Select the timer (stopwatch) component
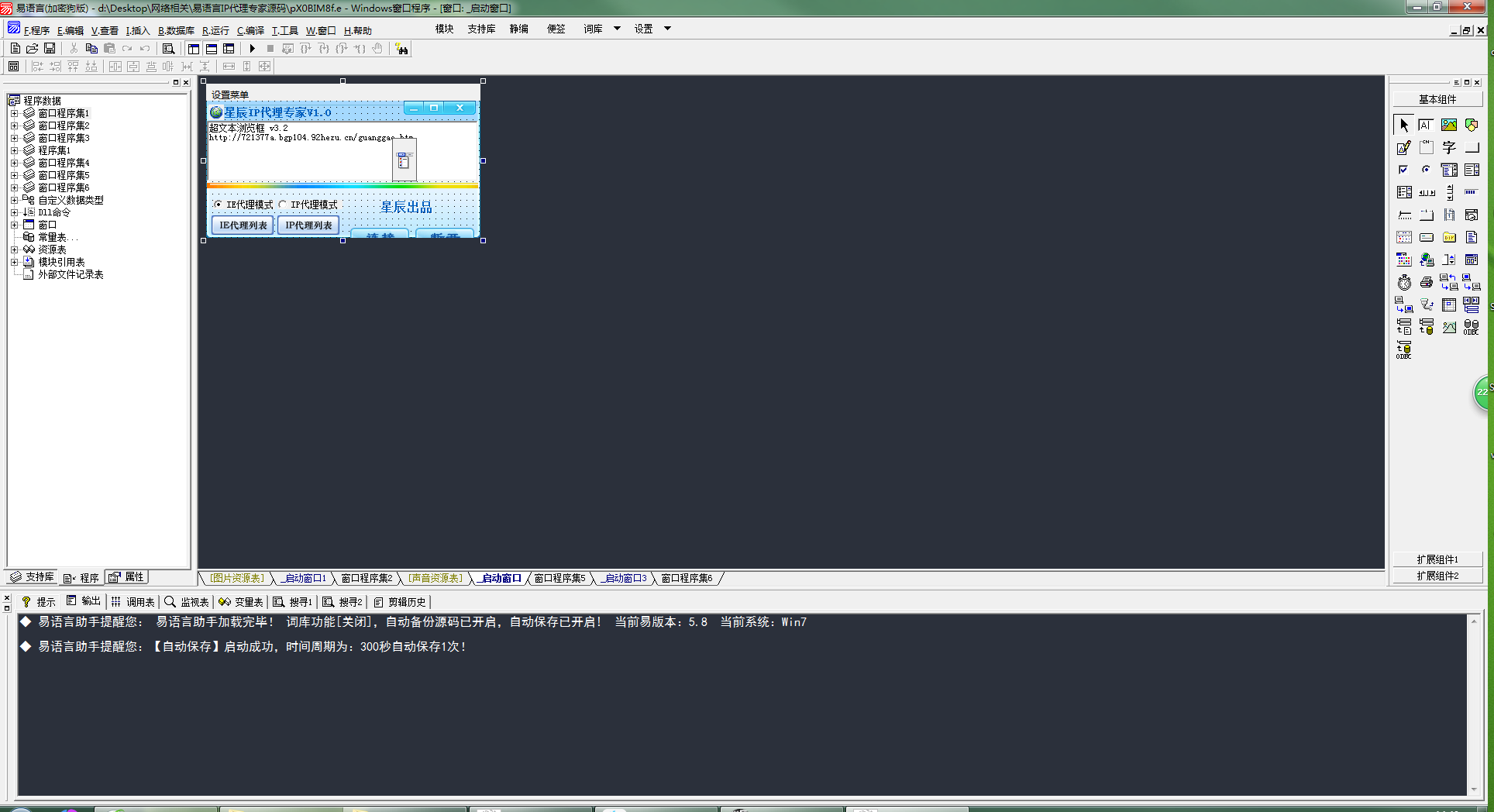Screen dimensions: 1494x812 coord(1404,282)
